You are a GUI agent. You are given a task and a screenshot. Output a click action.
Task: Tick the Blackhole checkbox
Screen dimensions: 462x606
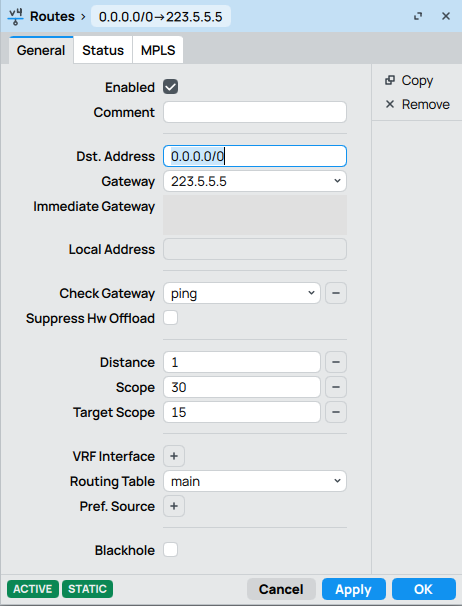click(170, 550)
